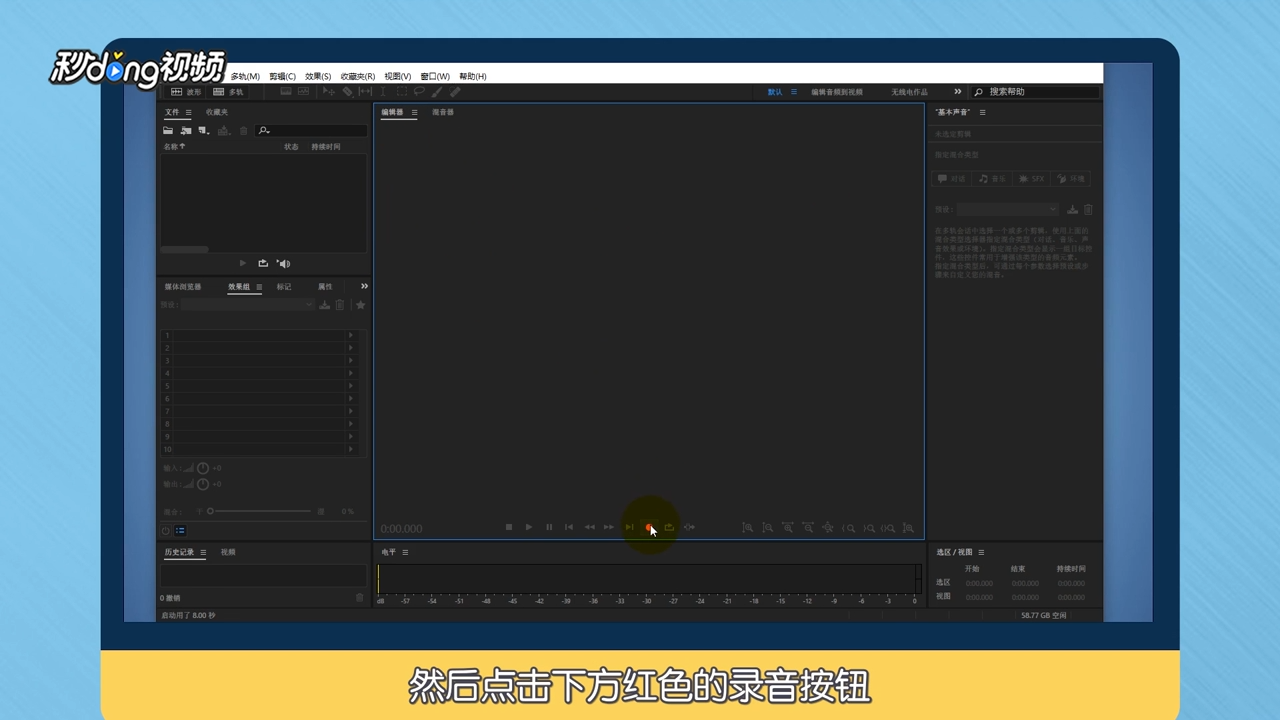
Task: Switch to the 混音器 tab
Action: pyautogui.click(x=443, y=112)
